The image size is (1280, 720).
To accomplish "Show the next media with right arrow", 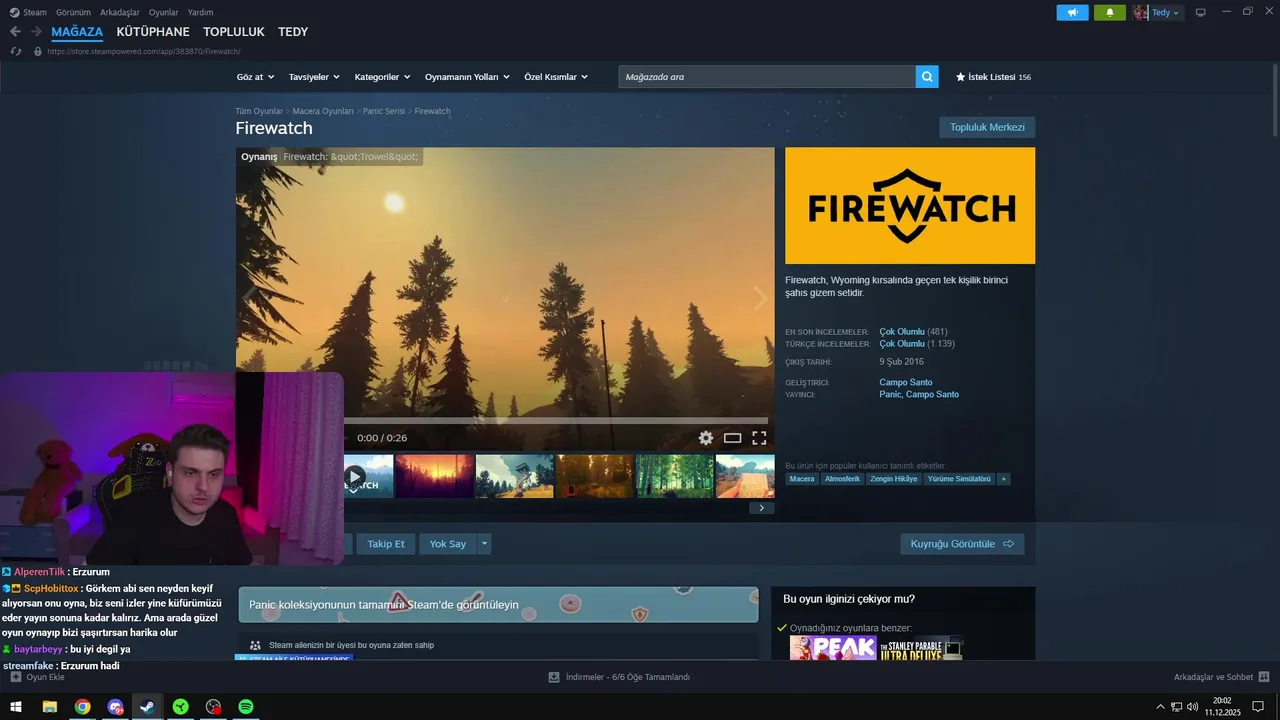I will 761,298.
